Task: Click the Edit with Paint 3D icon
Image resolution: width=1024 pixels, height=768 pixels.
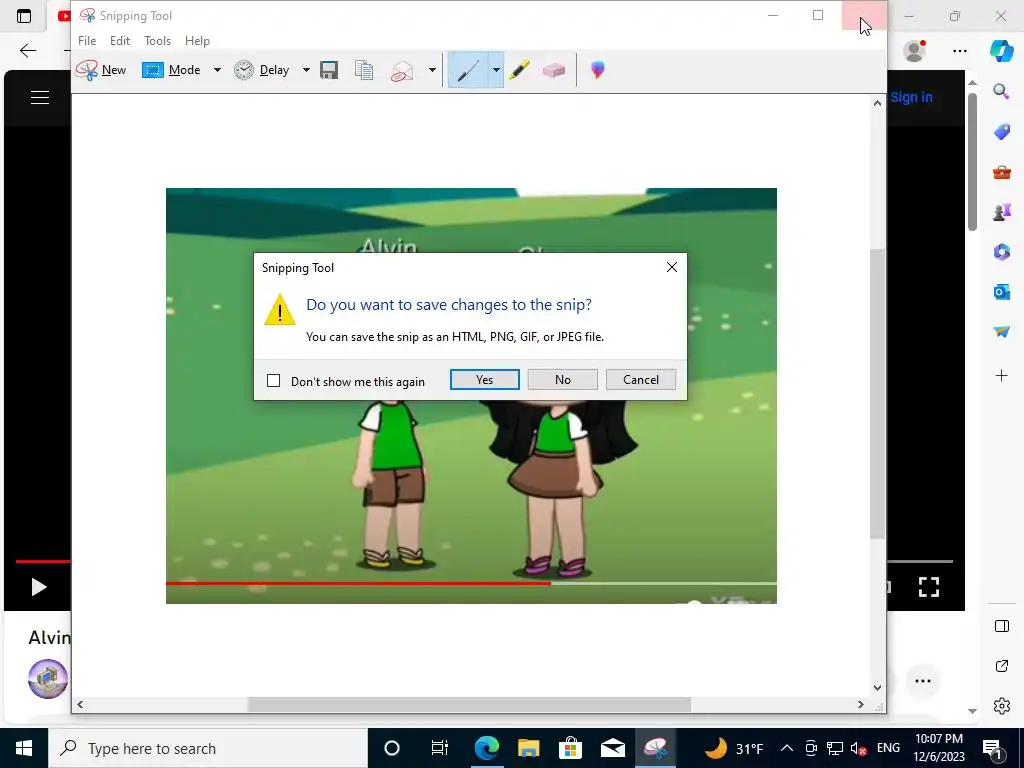Action: [x=598, y=70]
